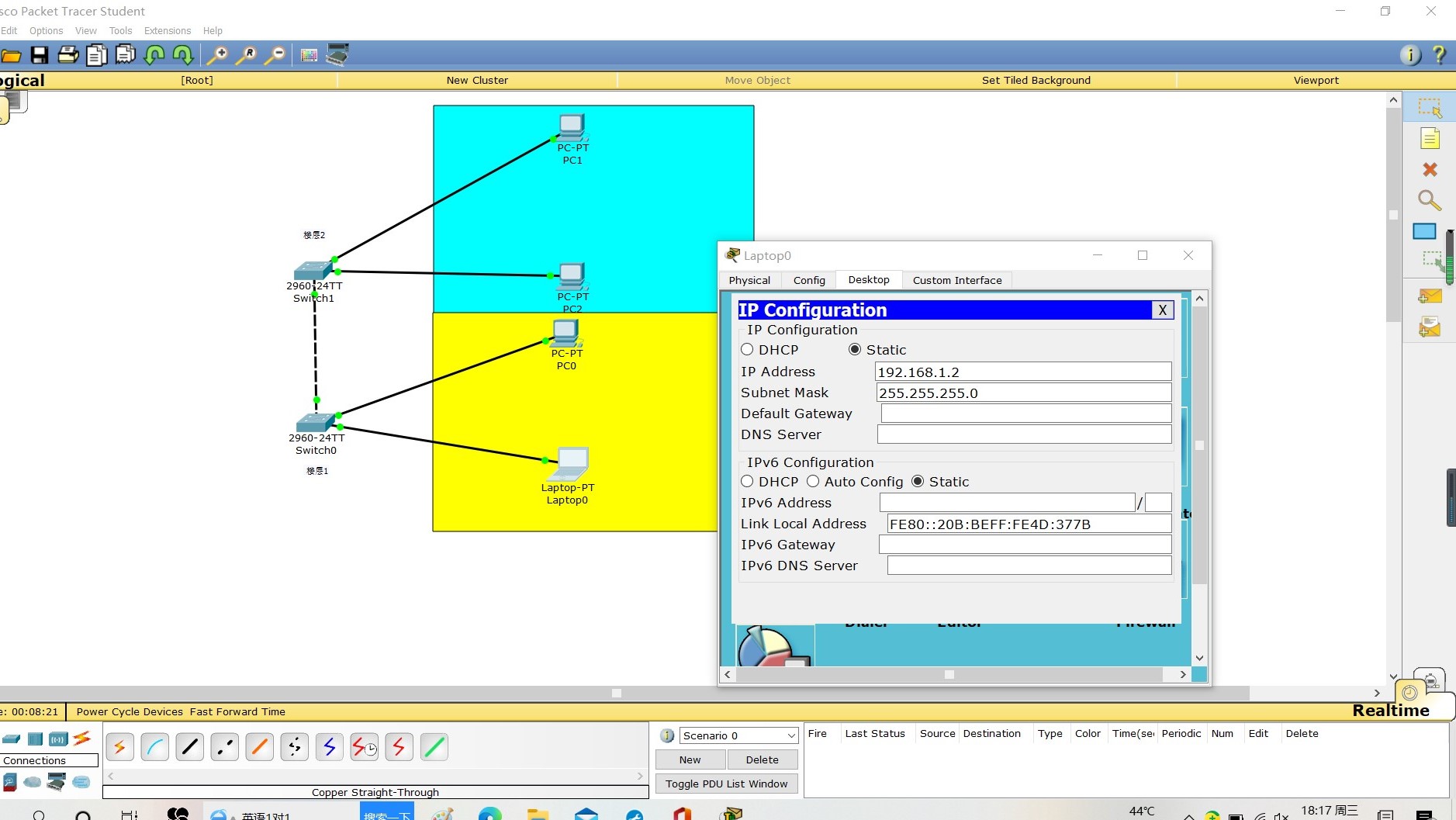Print the topology with the printer icon
Viewport: 1456px width, 820px height.
click(x=68, y=55)
